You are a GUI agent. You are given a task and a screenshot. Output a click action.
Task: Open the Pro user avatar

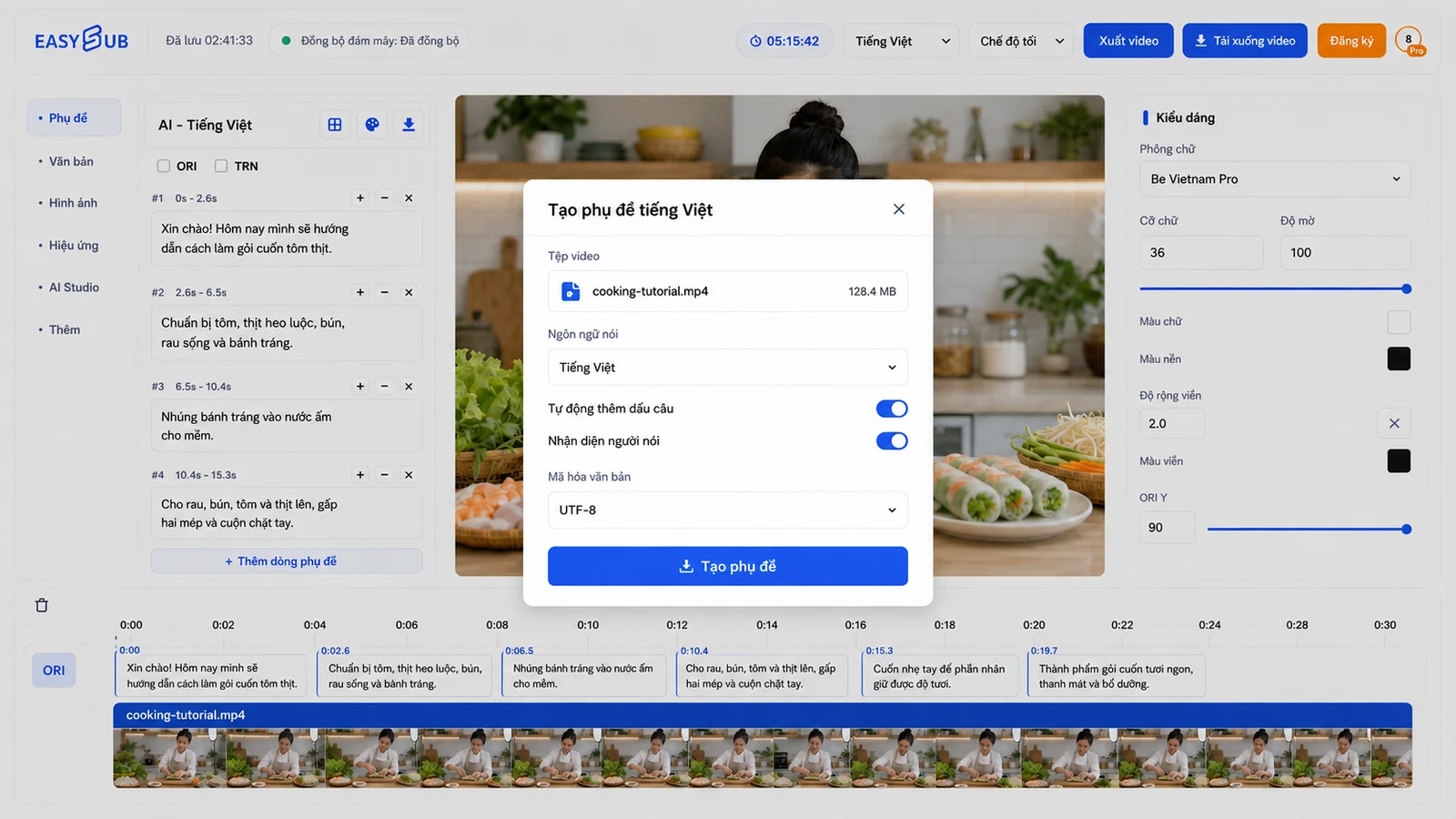pyautogui.click(x=1410, y=41)
